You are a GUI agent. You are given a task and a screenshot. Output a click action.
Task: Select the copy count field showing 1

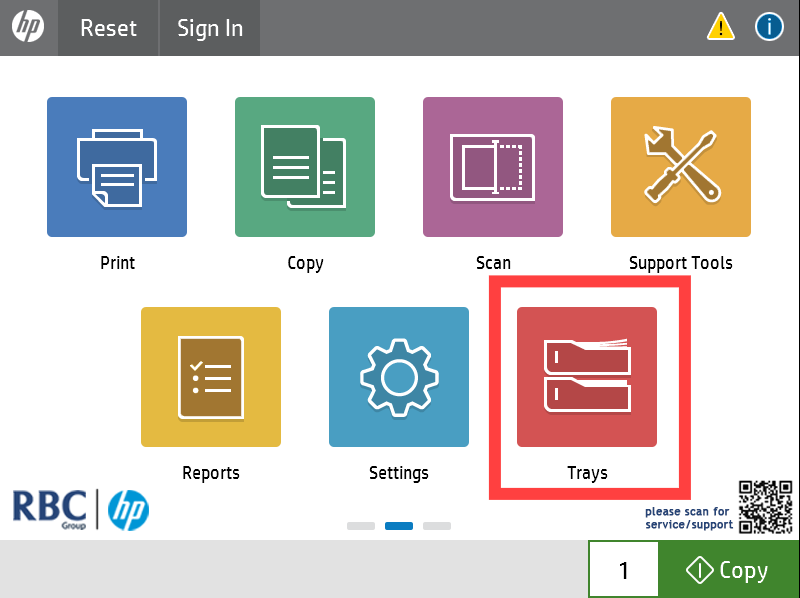[623, 569]
